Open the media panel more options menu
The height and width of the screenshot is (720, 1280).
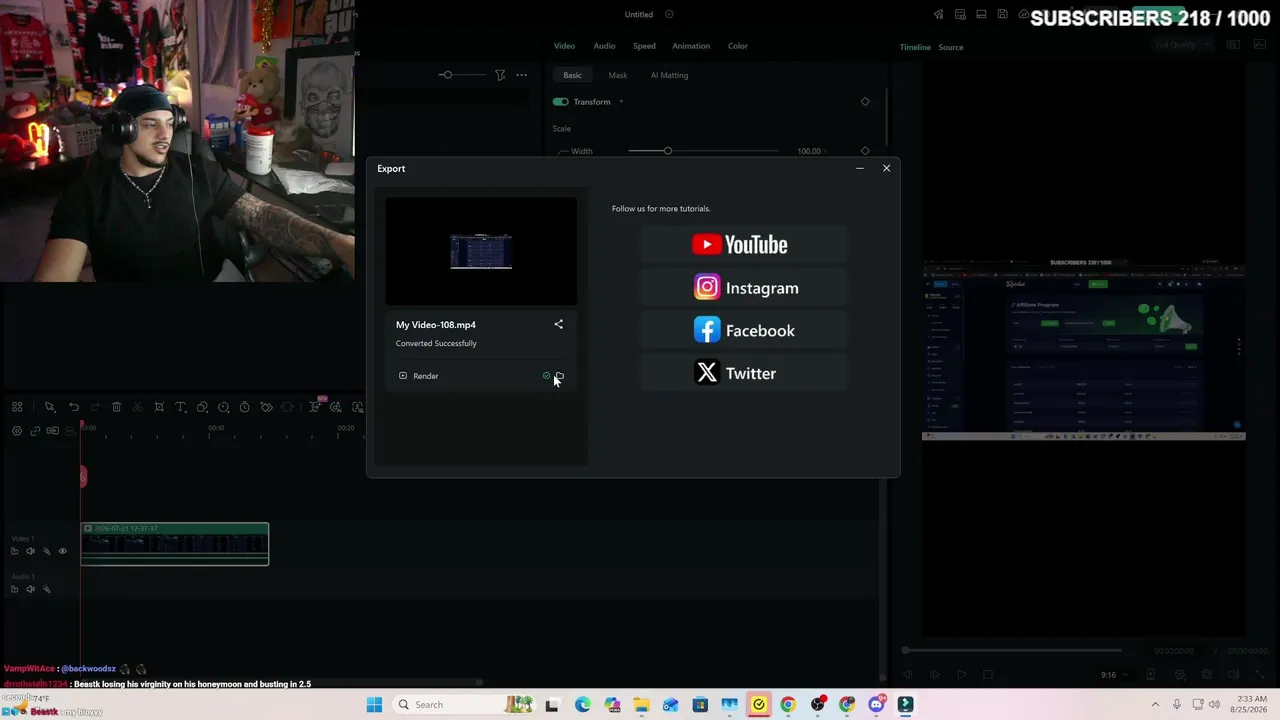(521, 75)
